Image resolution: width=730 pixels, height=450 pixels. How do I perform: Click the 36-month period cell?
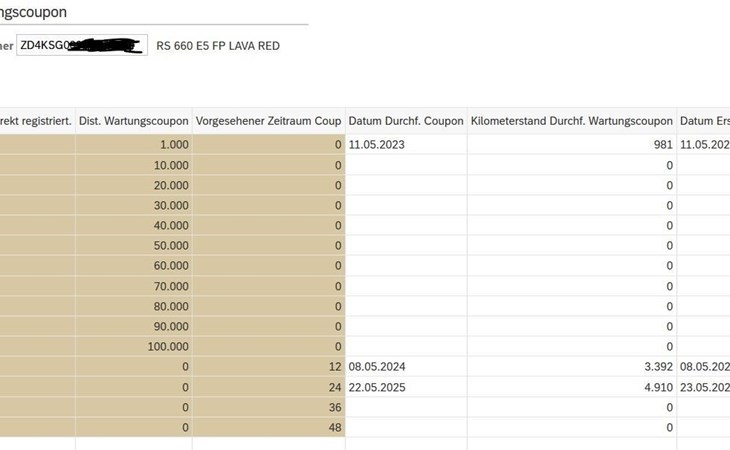[268, 407]
